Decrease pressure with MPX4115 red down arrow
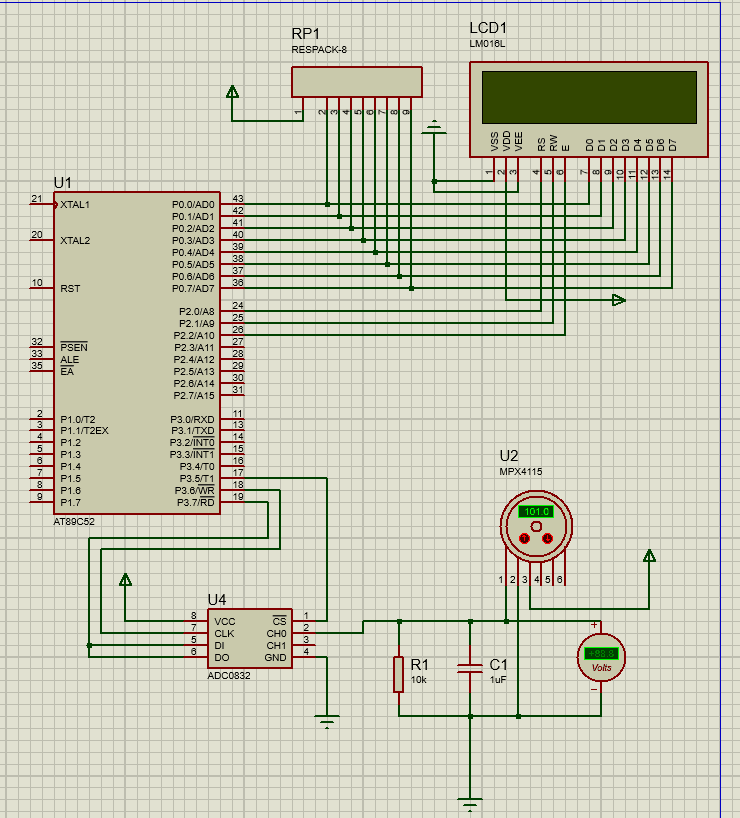Viewport: 740px width, 818px height. coord(547,538)
